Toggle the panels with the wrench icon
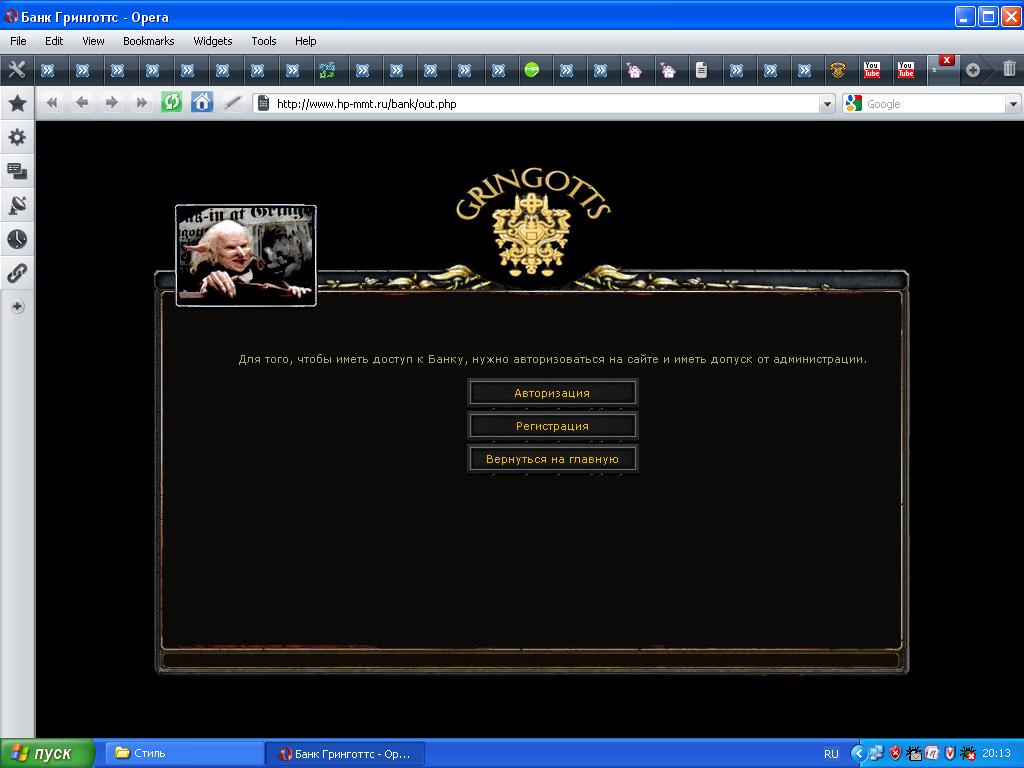The image size is (1024, 768). (x=17, y=69)
